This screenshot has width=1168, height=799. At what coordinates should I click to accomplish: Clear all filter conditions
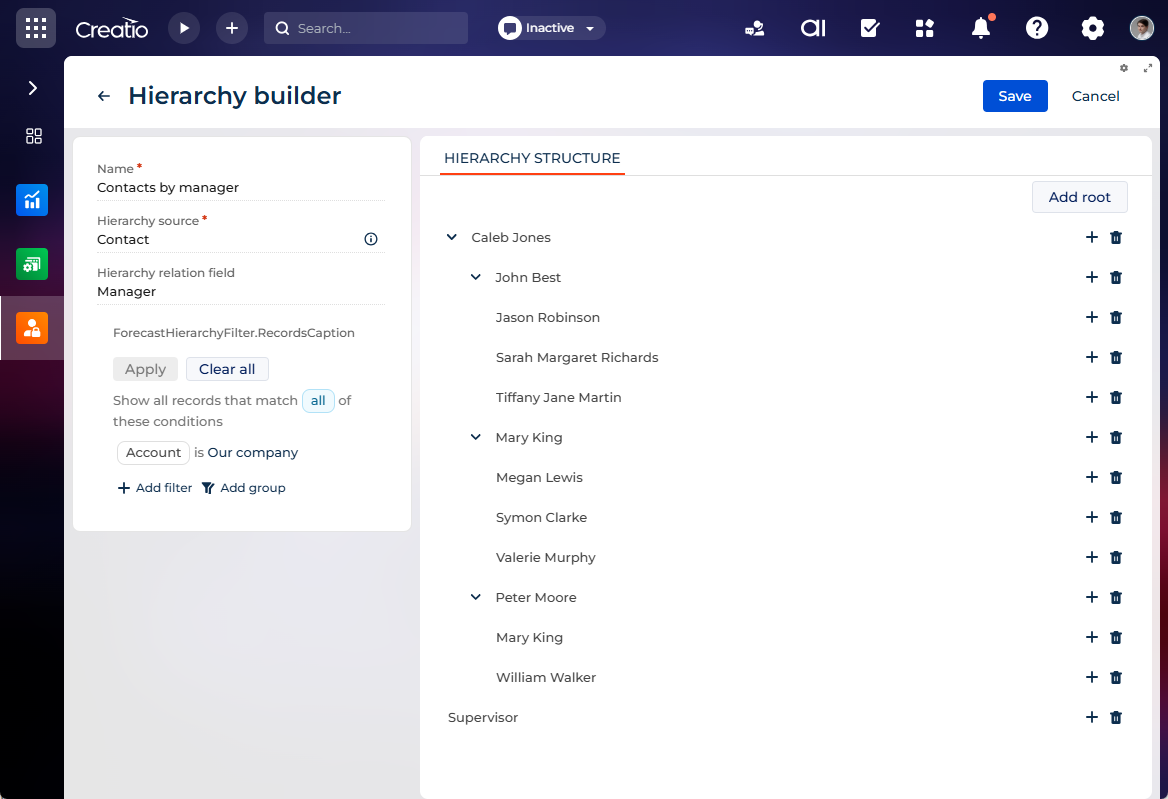click(x=227, y=369)
